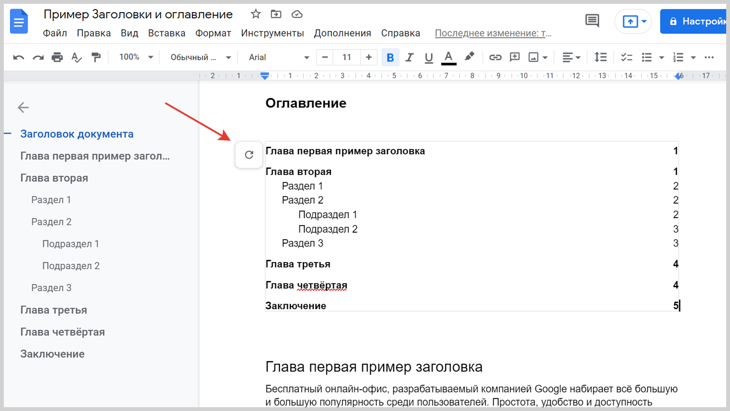The width and height of the screenshot is (730, 411).
Task: Run the spell check tool
Action: 76,57
